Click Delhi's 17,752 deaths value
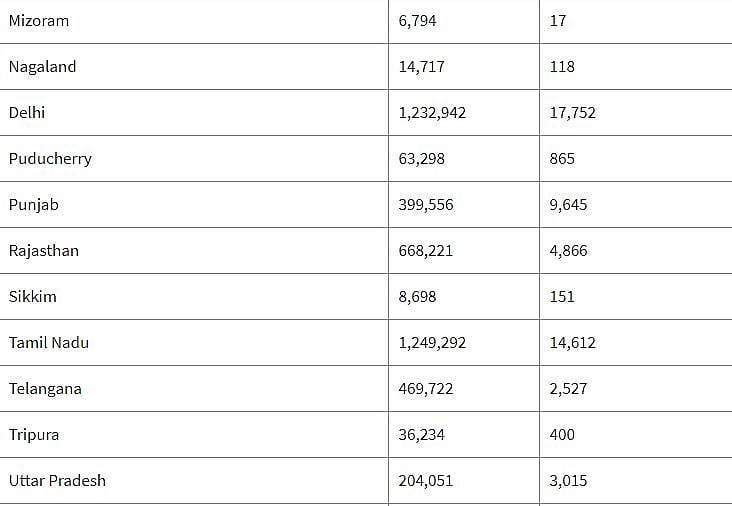732x506 pixels. coord(573,113)
